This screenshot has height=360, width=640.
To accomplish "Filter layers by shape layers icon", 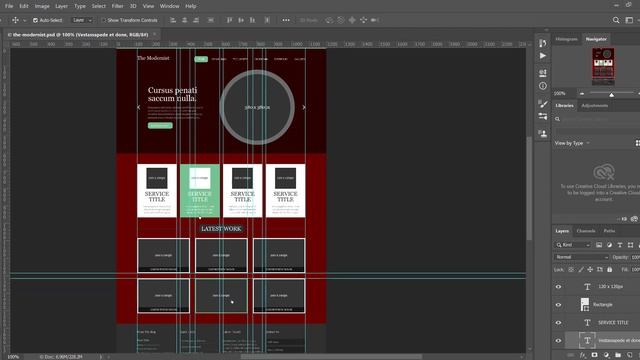I will pyautogui.click(x=630, y=245).
